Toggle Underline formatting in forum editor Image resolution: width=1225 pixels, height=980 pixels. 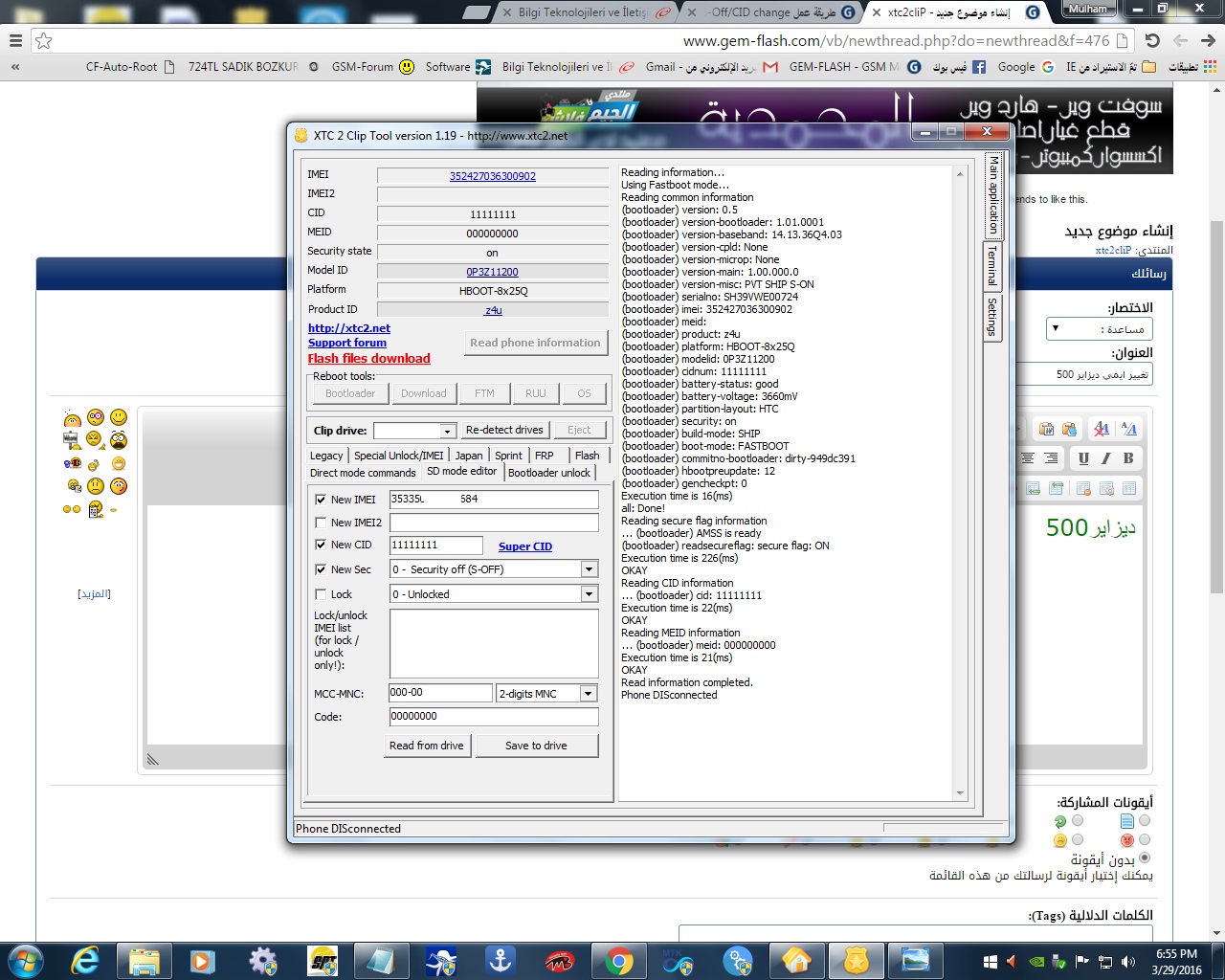coord(1083,458)
